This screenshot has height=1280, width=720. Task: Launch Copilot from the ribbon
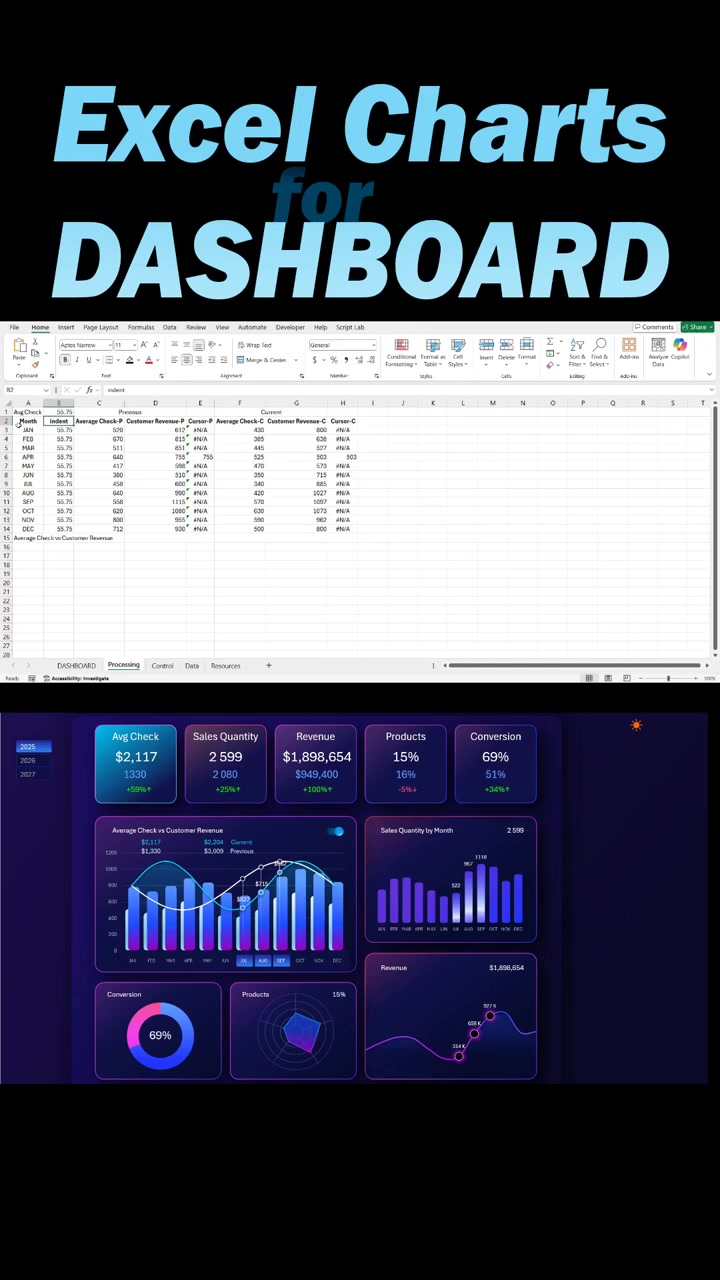coord(680,349)
